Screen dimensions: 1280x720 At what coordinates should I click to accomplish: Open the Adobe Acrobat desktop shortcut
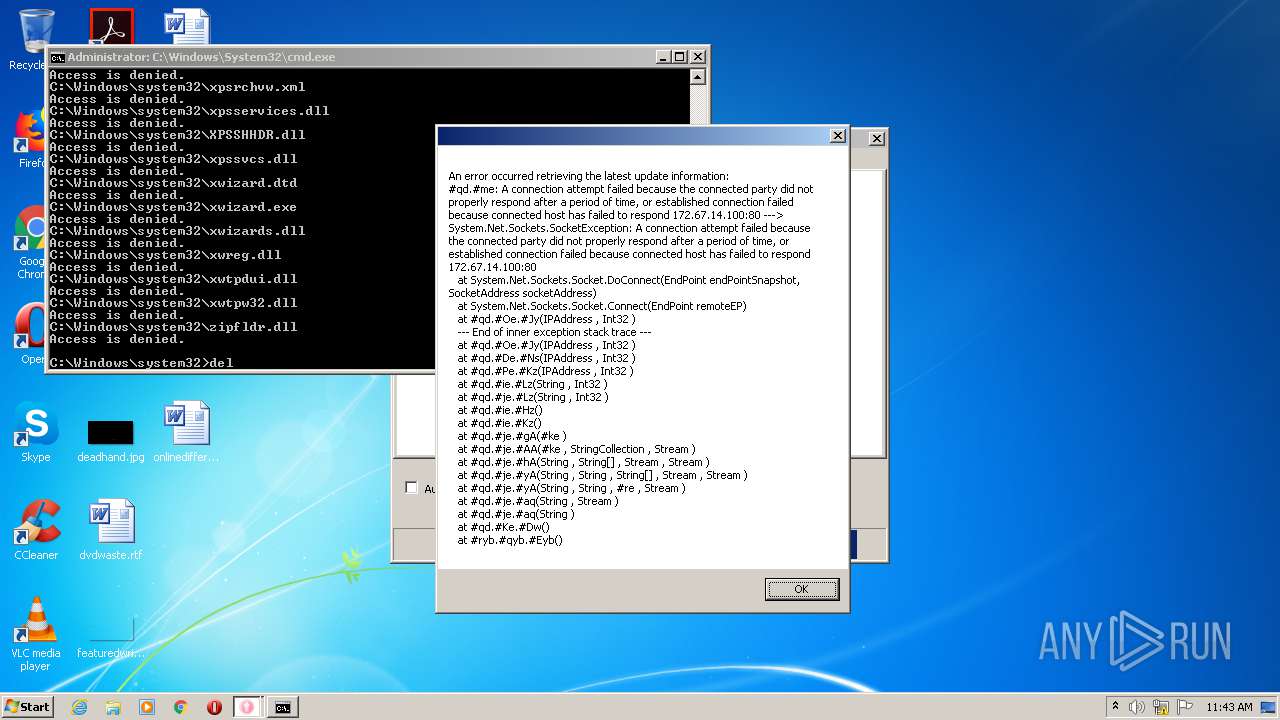coord(111,27)
